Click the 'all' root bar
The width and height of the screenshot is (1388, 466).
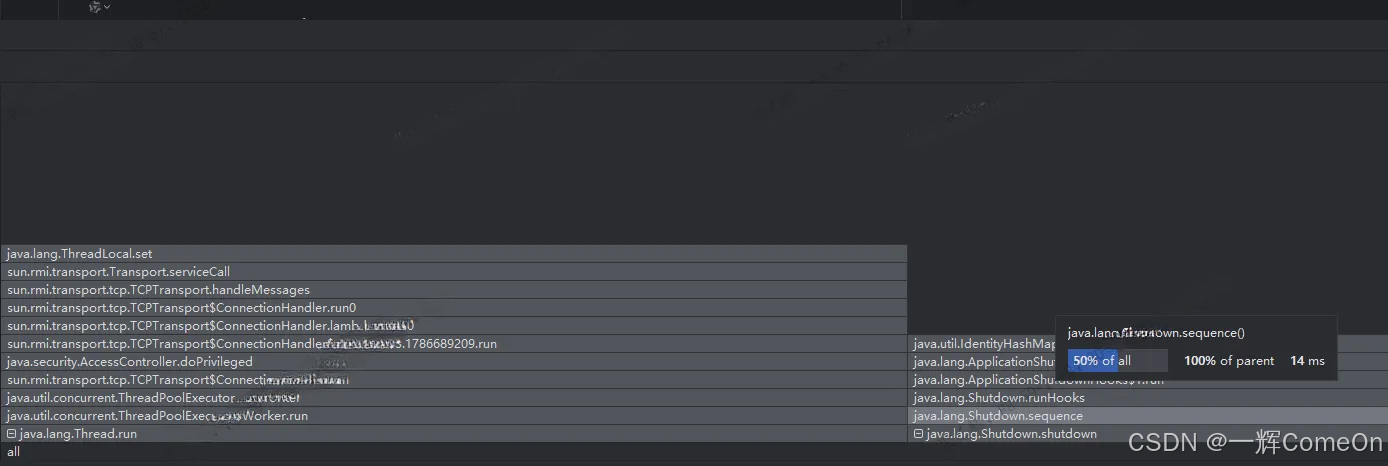tap(694, 452)
